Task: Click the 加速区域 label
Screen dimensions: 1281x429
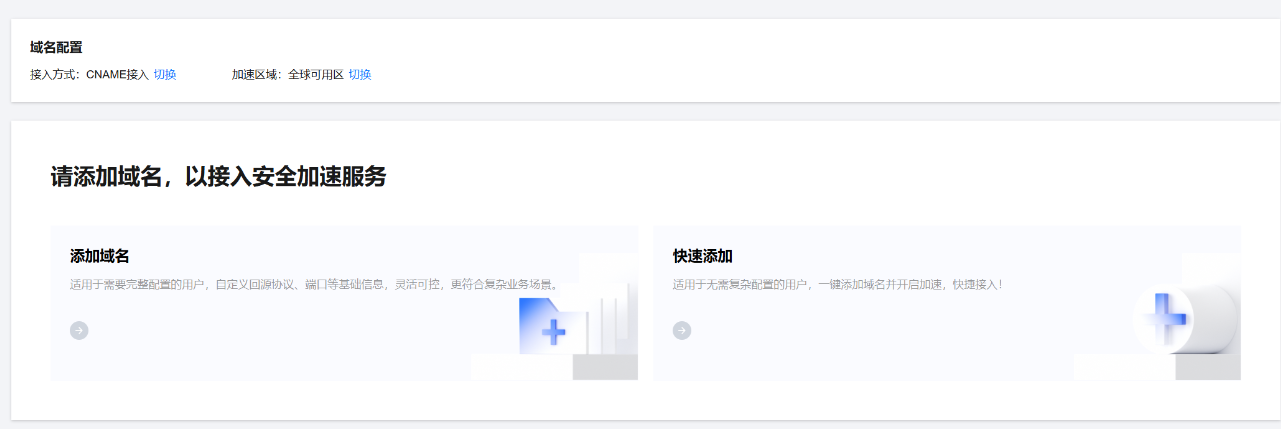Action: tap(259, 75)
